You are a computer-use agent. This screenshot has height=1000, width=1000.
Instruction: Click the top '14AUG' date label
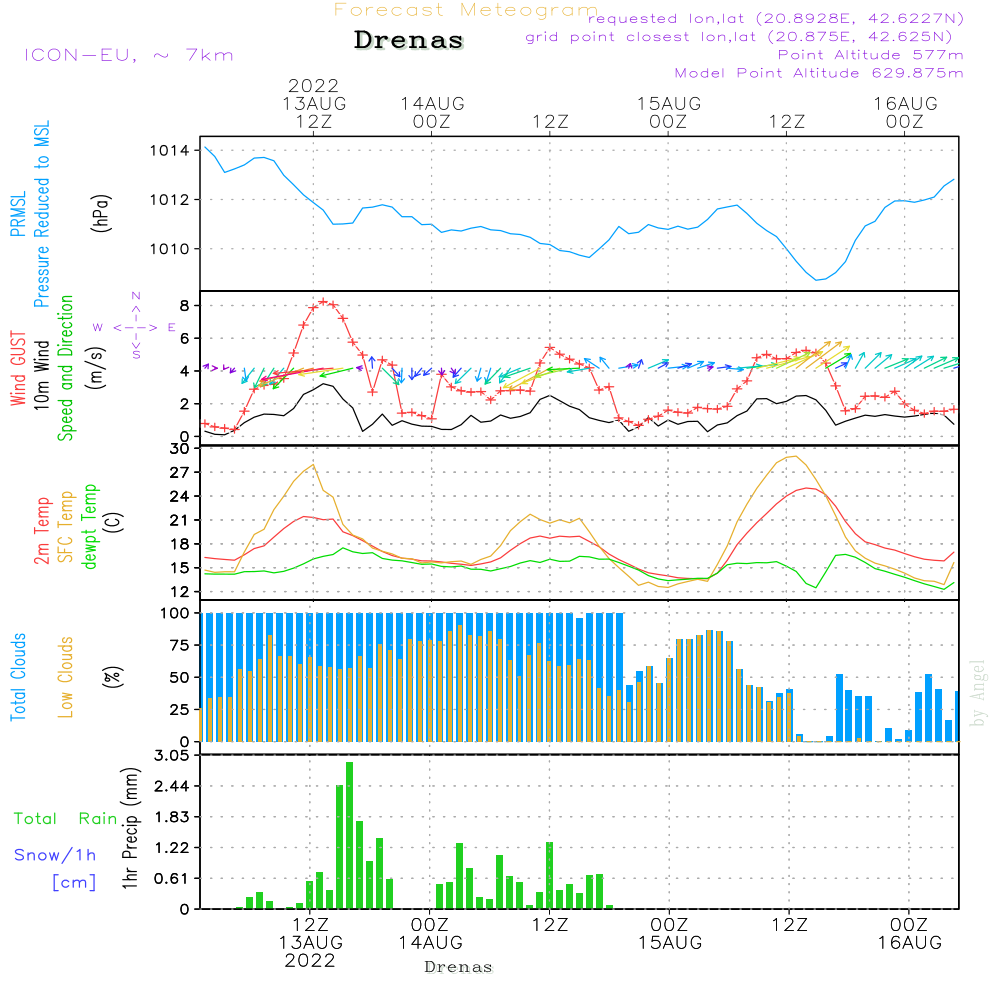pyautogui.click(x=432, y=103)
